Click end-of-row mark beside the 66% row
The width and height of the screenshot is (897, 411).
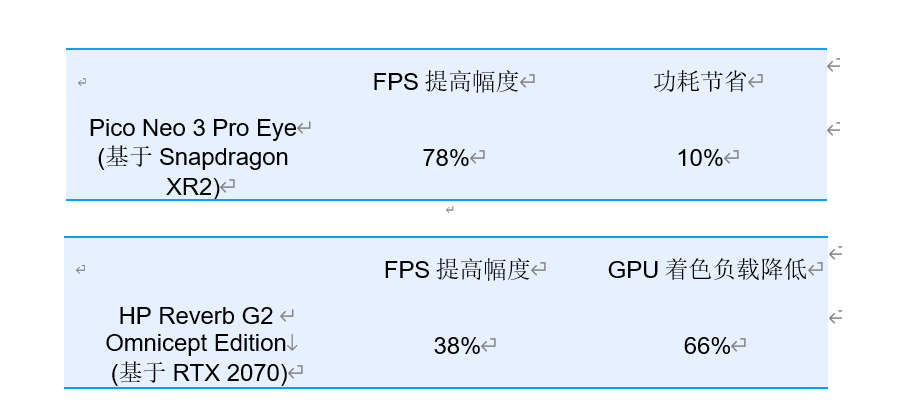pyautogui.click(x=835, y=317)
